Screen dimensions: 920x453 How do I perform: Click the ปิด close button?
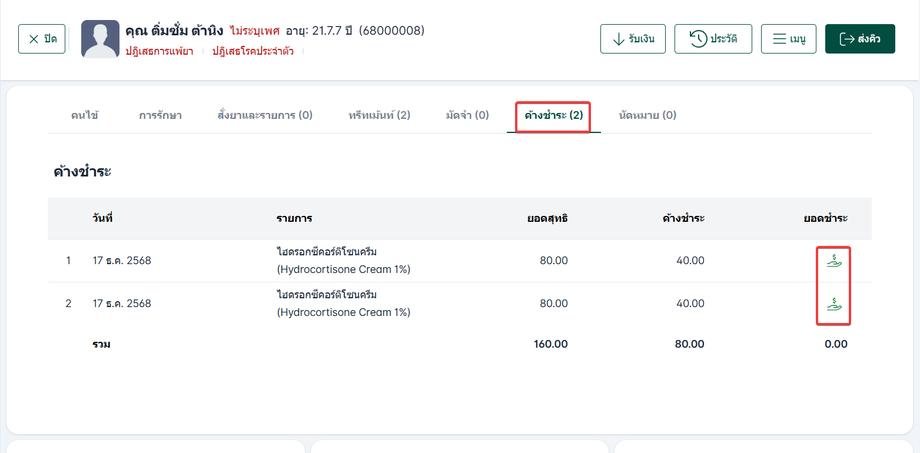click(x=42, y=39)
